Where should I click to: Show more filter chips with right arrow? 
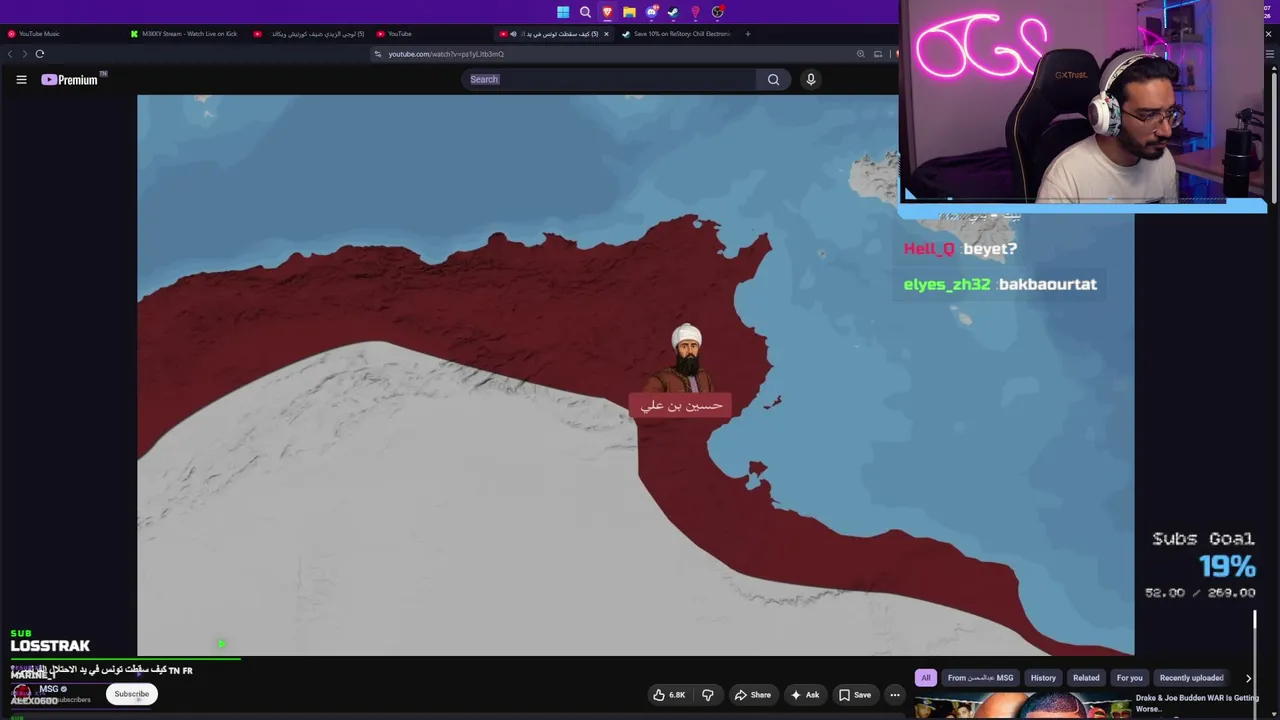[1248, 678]
